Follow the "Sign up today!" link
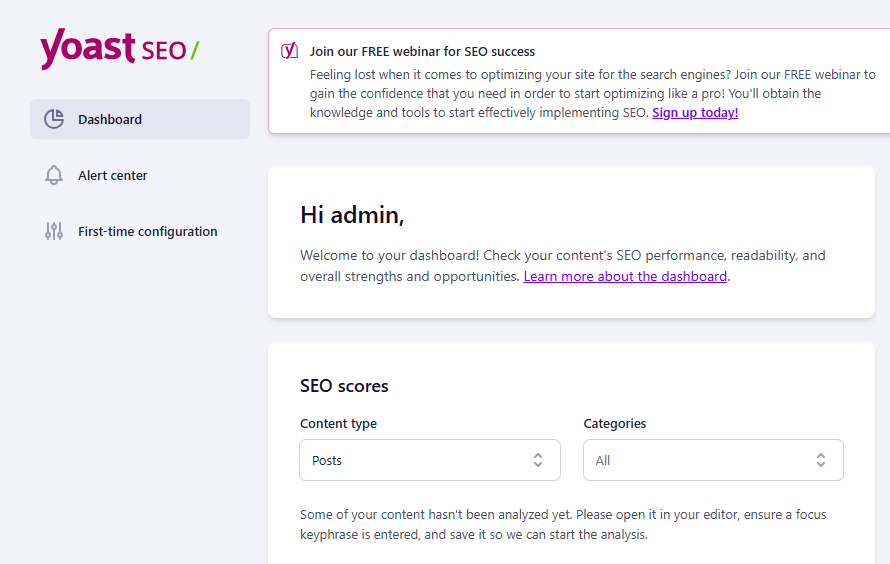The image size is (890, 564). 695,113
